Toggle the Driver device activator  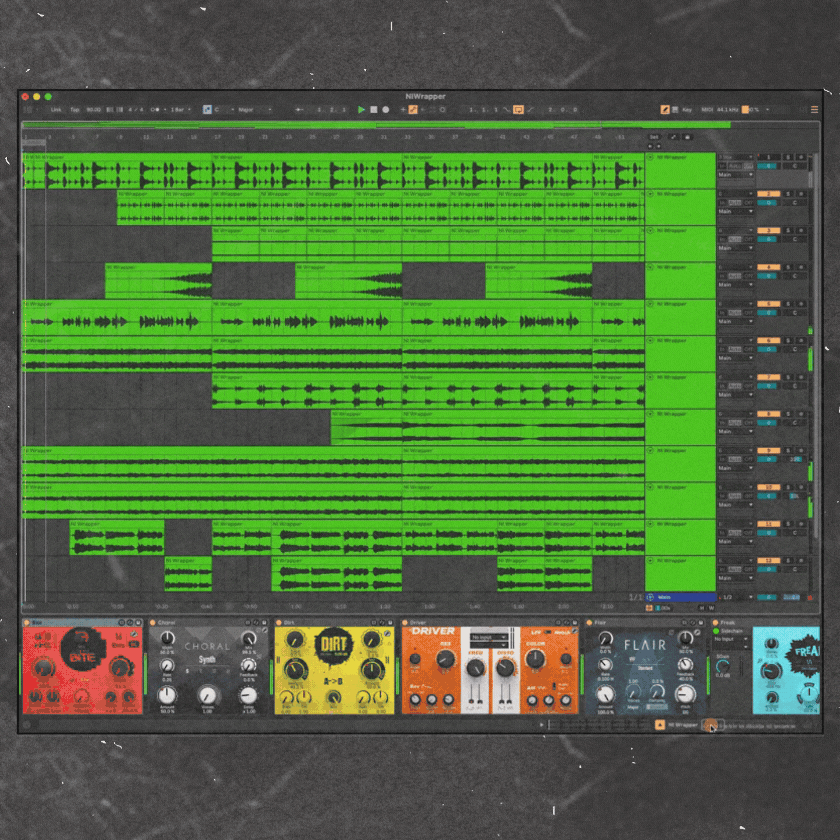(406, 622)
